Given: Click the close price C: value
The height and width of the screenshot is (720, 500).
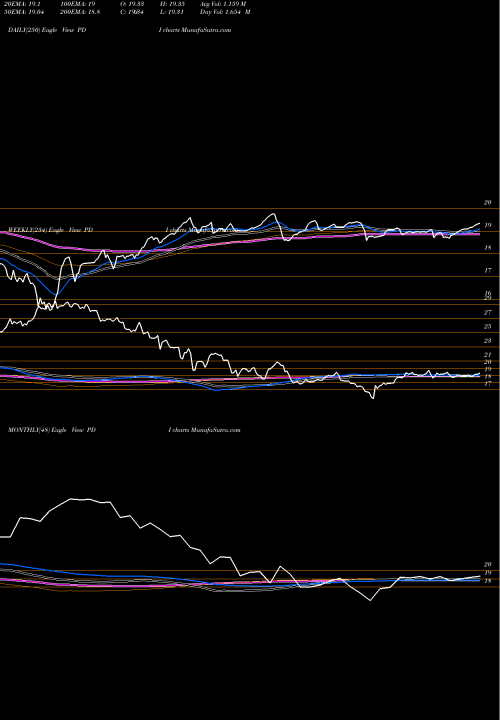Looking at the screenshot, I should [132, 12].
